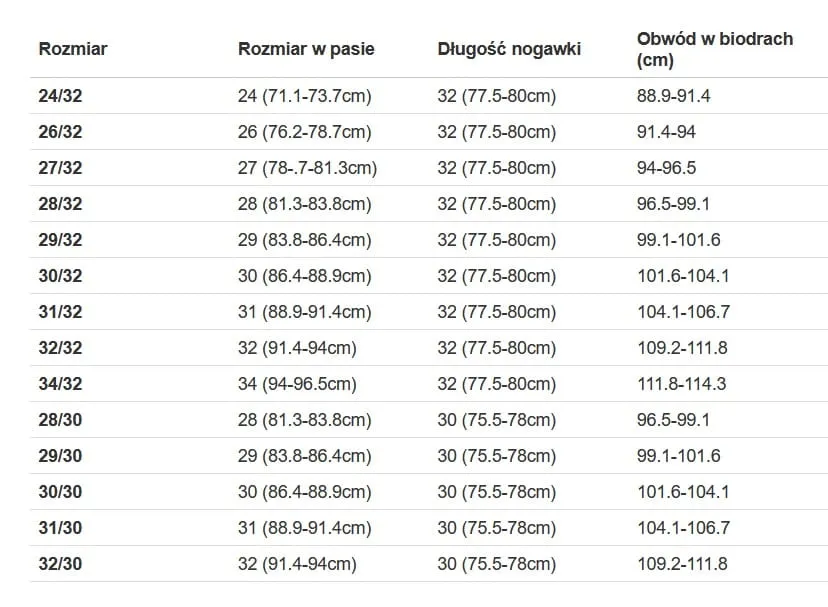Click hip measurement "94-96.5"
This screenshot has height=607, width=828.
pyautogui.click(x=666, y=168)
